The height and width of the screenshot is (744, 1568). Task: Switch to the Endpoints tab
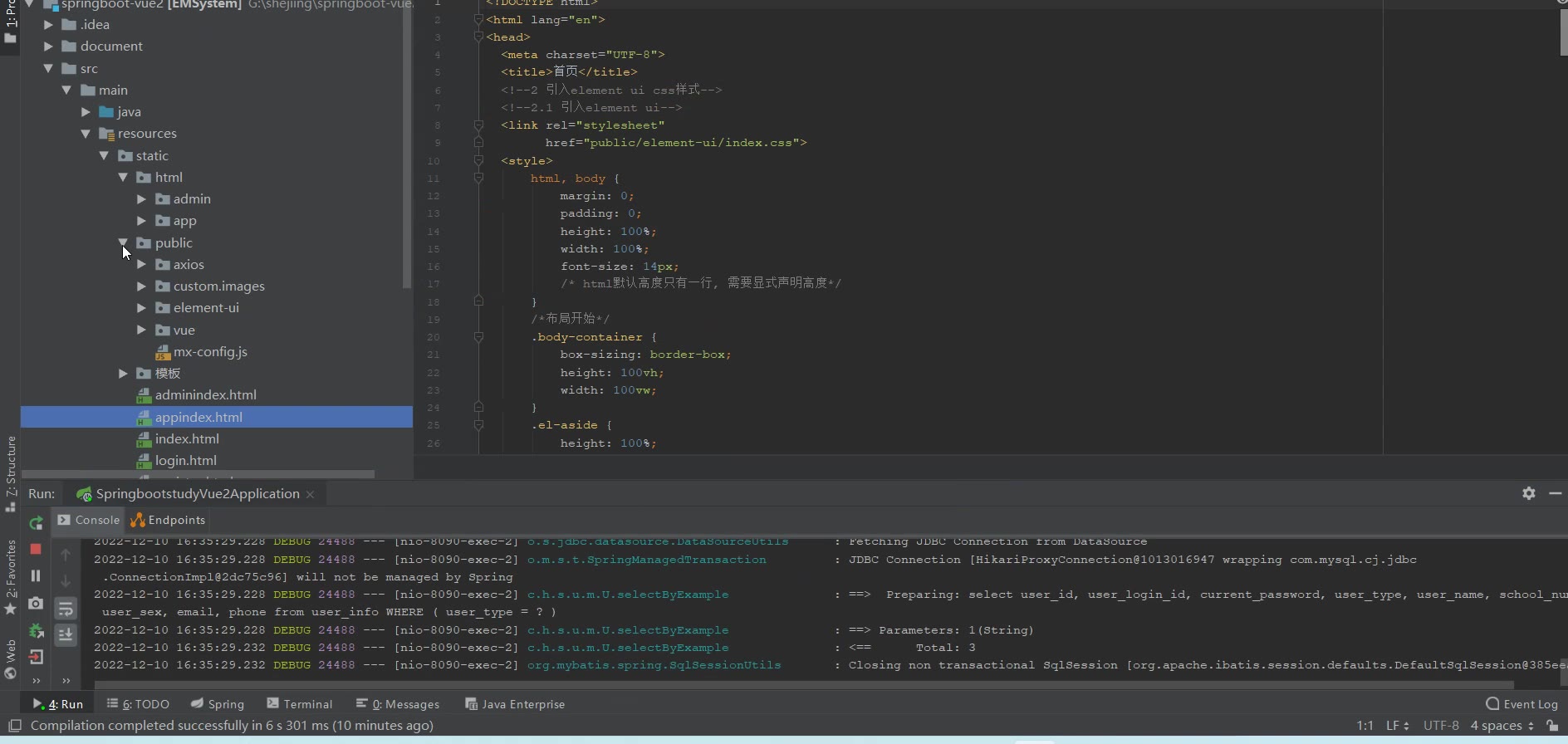168,520
